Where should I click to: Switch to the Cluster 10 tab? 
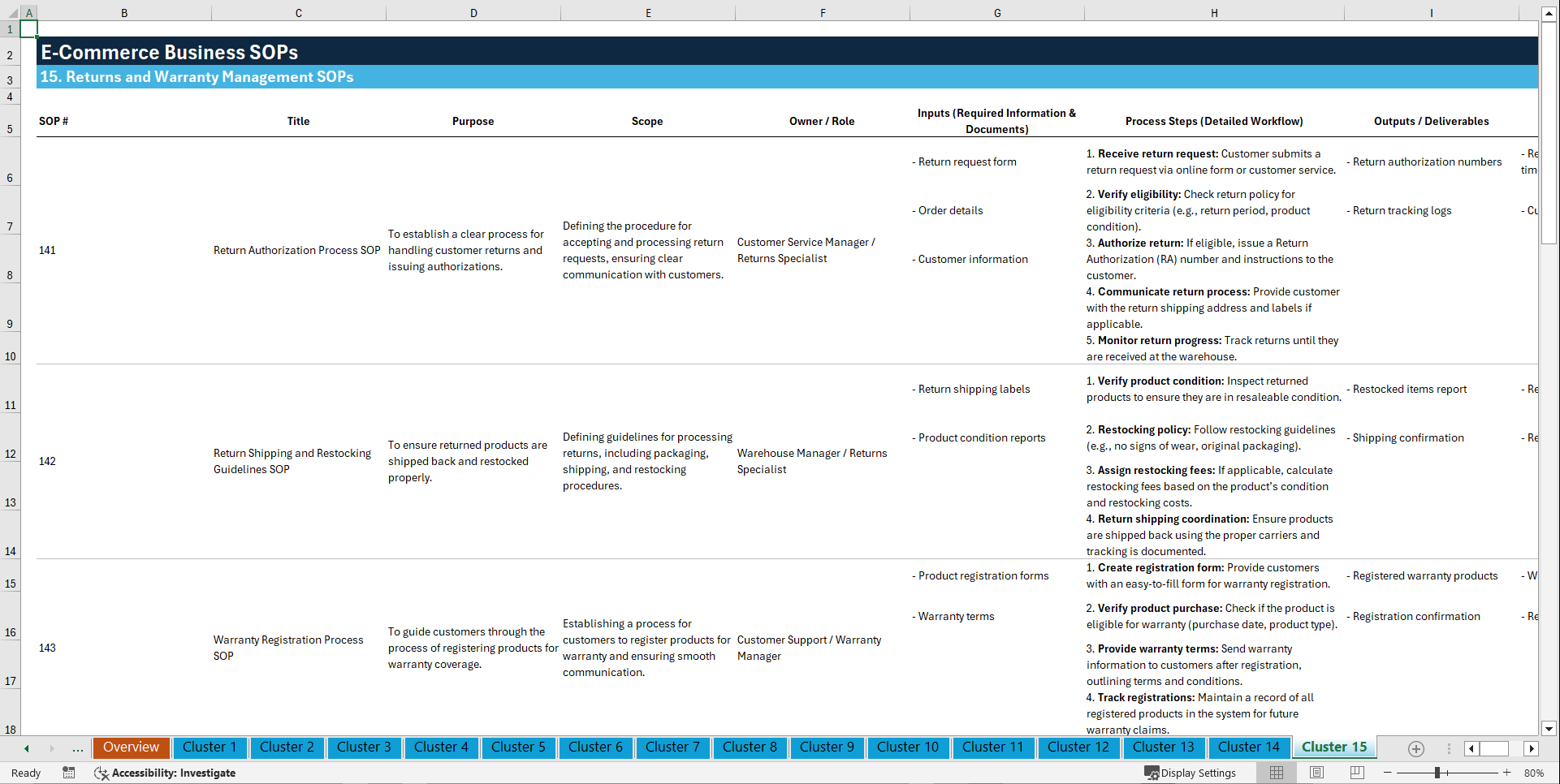pyautogui.click(x=908, y=747)
